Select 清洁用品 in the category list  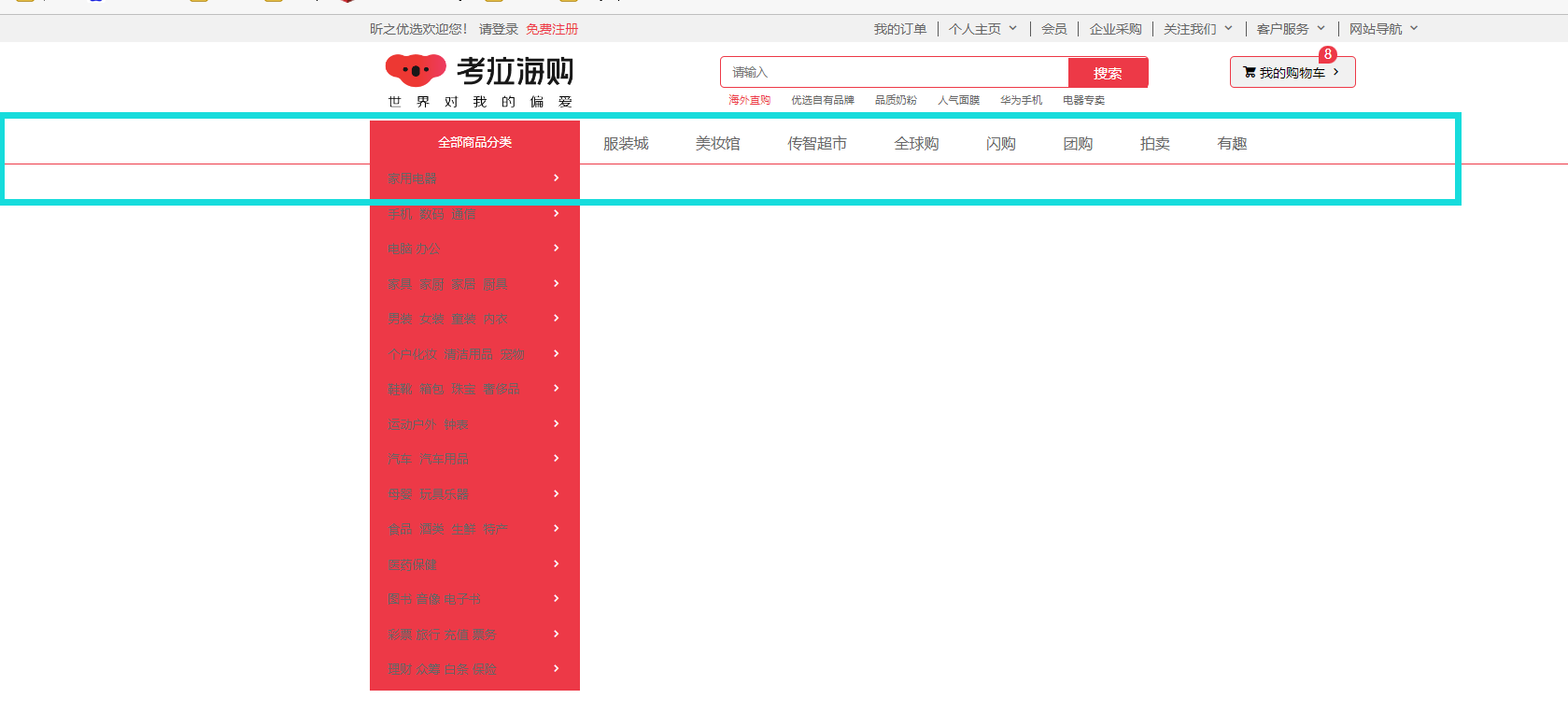tap(468, 354)
